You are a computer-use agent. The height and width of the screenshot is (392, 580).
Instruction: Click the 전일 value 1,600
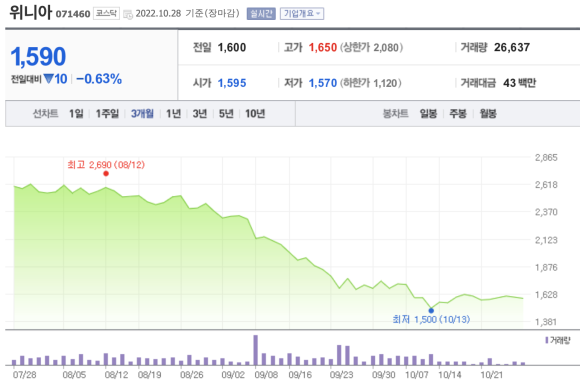(232, 48)
